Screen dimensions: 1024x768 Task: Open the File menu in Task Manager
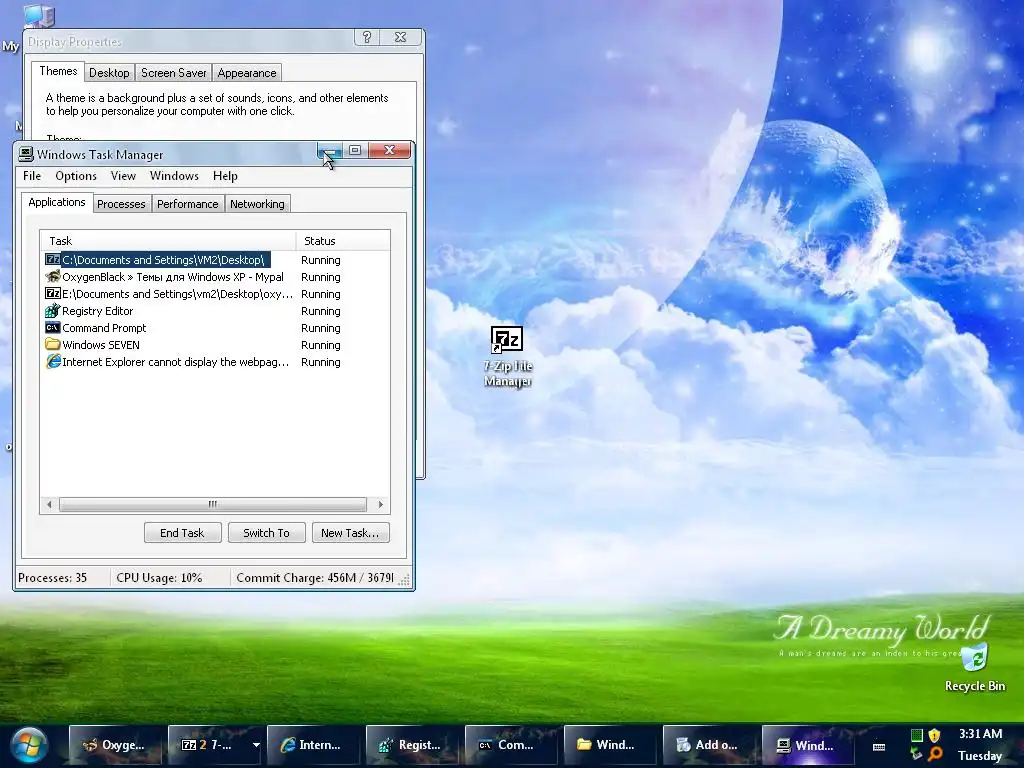(x=32, y=176)
